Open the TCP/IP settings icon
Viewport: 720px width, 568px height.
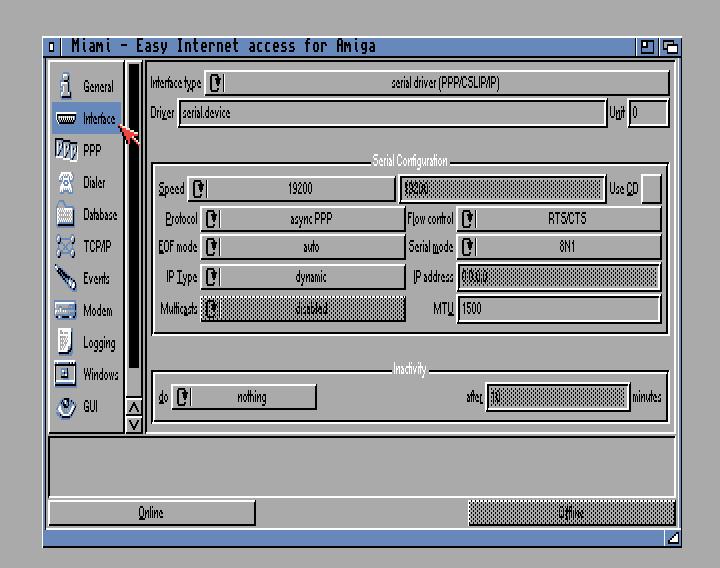tap(66, 246)
